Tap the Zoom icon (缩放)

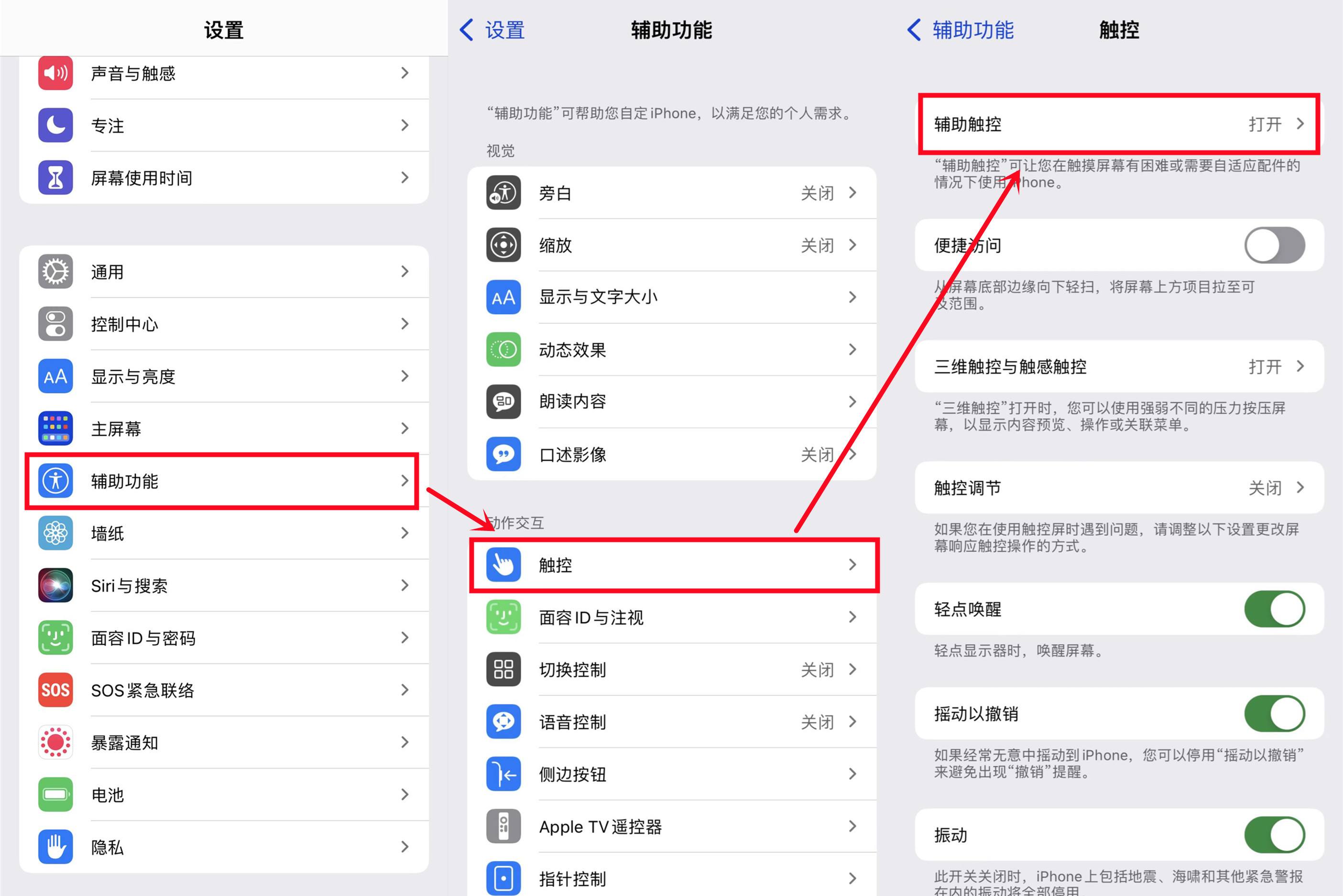point(504,245)
